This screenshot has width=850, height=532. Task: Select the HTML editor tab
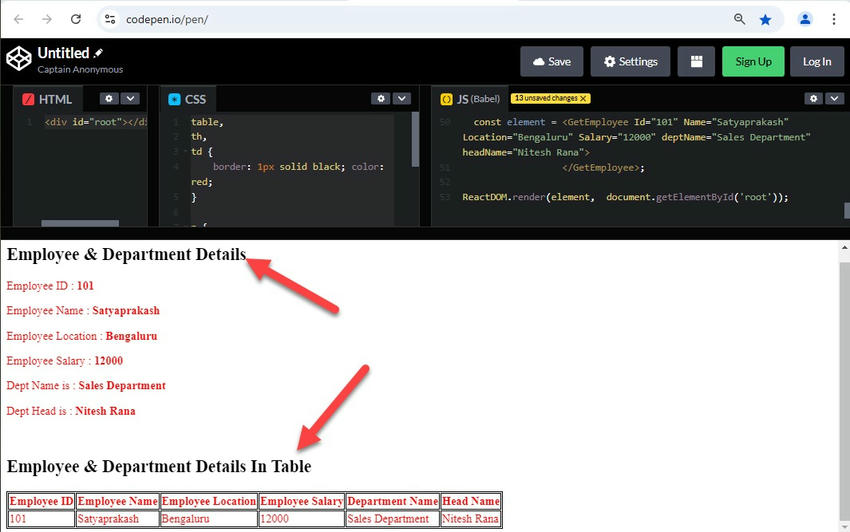click(48, 99)
